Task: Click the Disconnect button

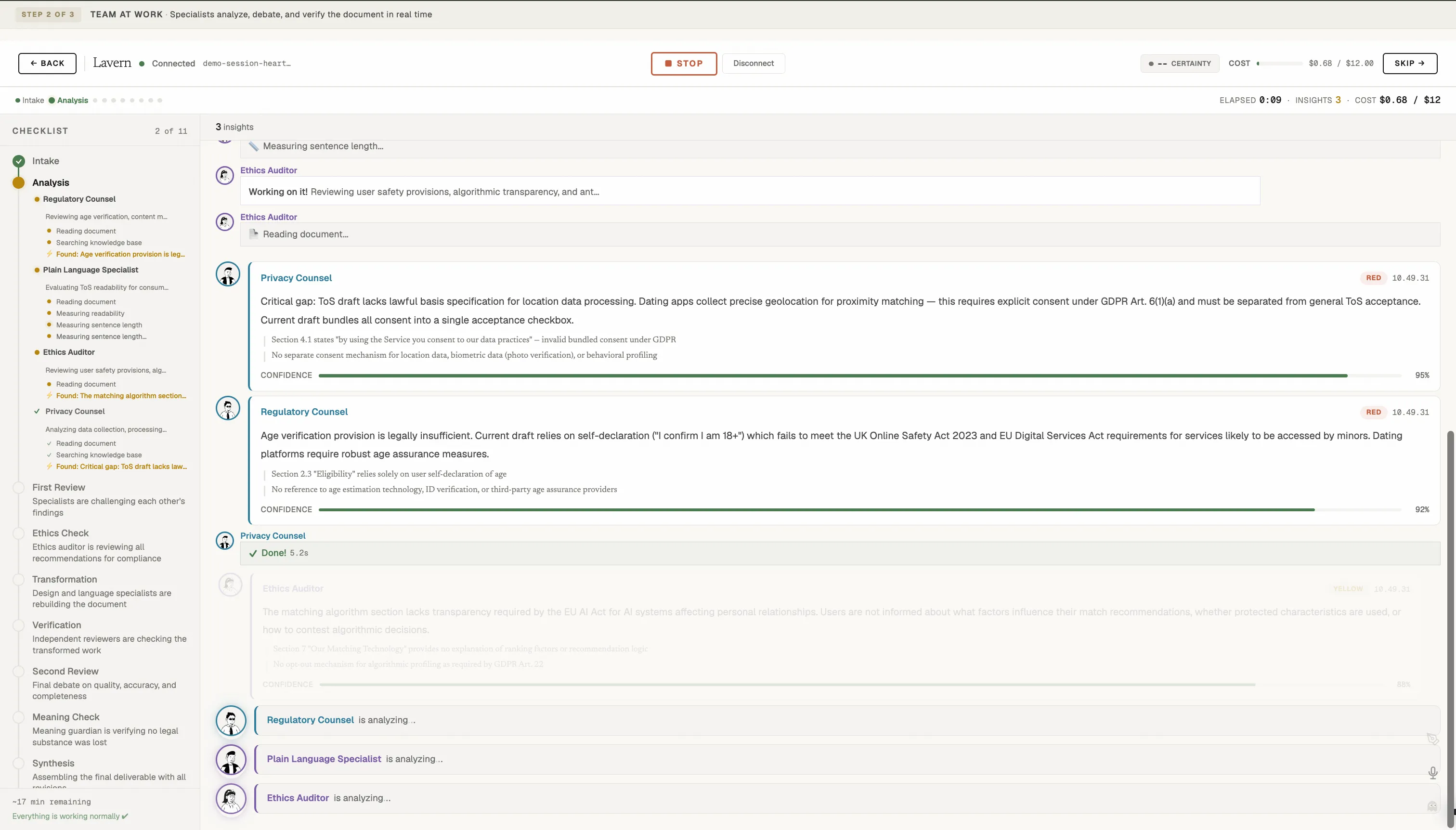Action: point(753,63)
